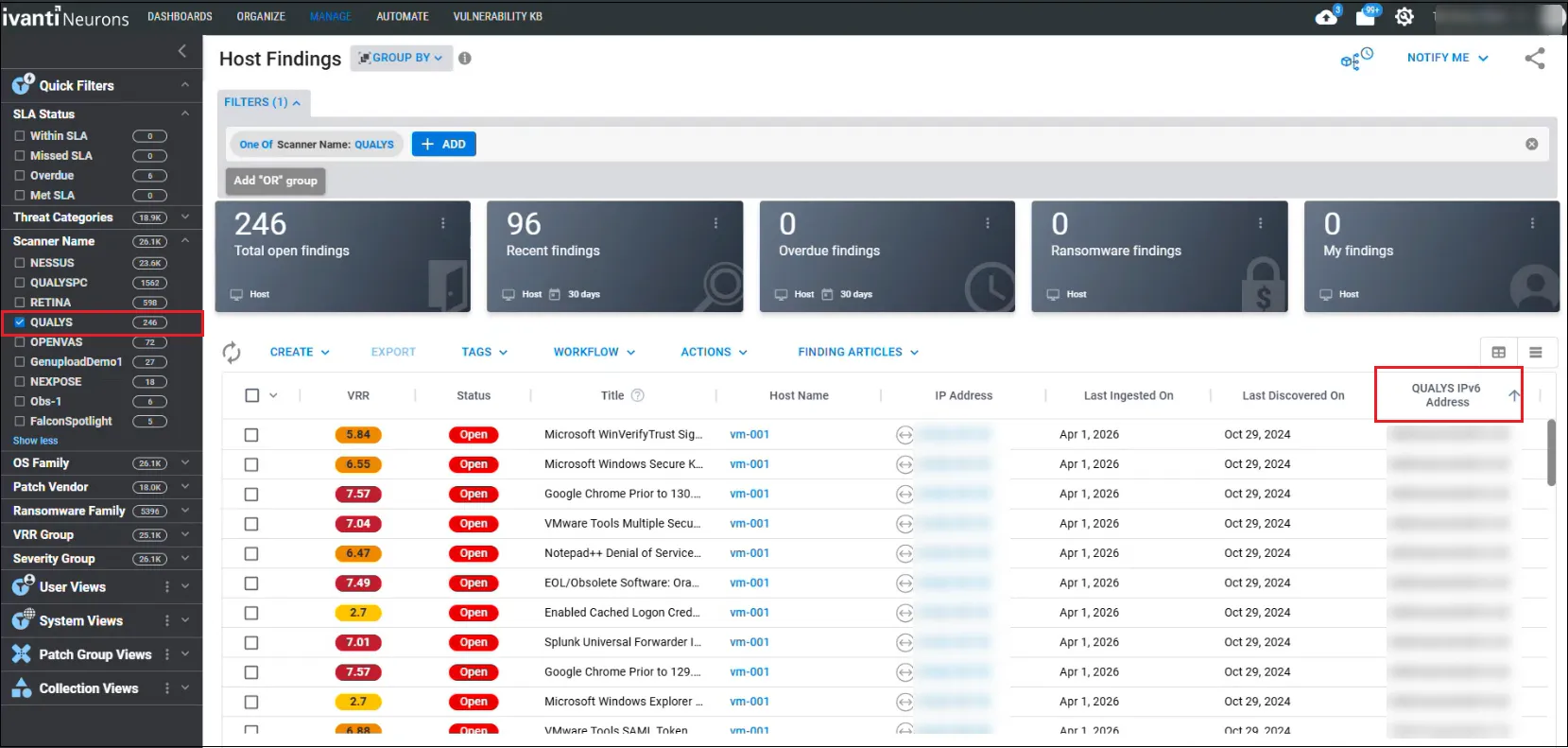The height and width of the screenshot is (748, 1568).
Task: Remove the filter with the X icon
Action: click(1531, 144)
